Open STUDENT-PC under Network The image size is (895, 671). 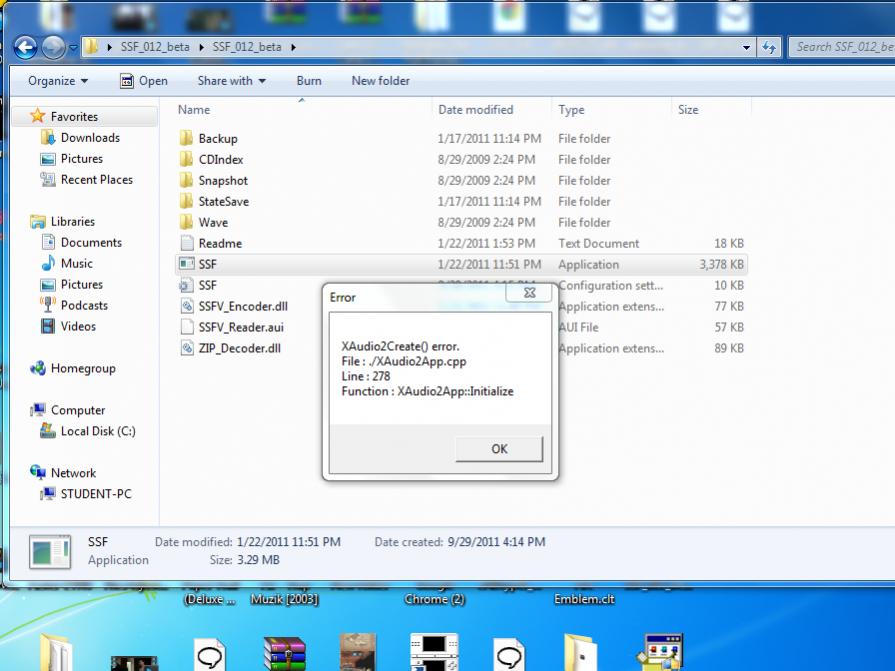[x=96, y=494]
